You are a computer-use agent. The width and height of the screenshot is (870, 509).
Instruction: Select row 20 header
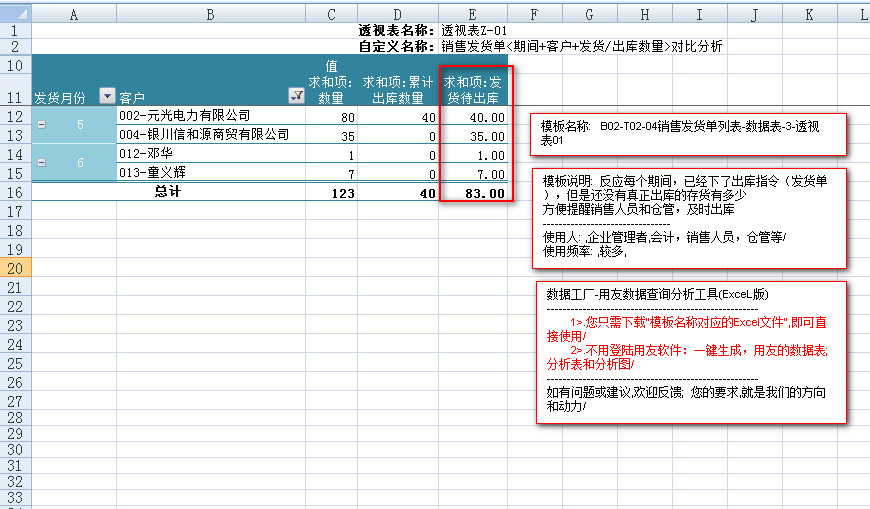tap(16, 268)
